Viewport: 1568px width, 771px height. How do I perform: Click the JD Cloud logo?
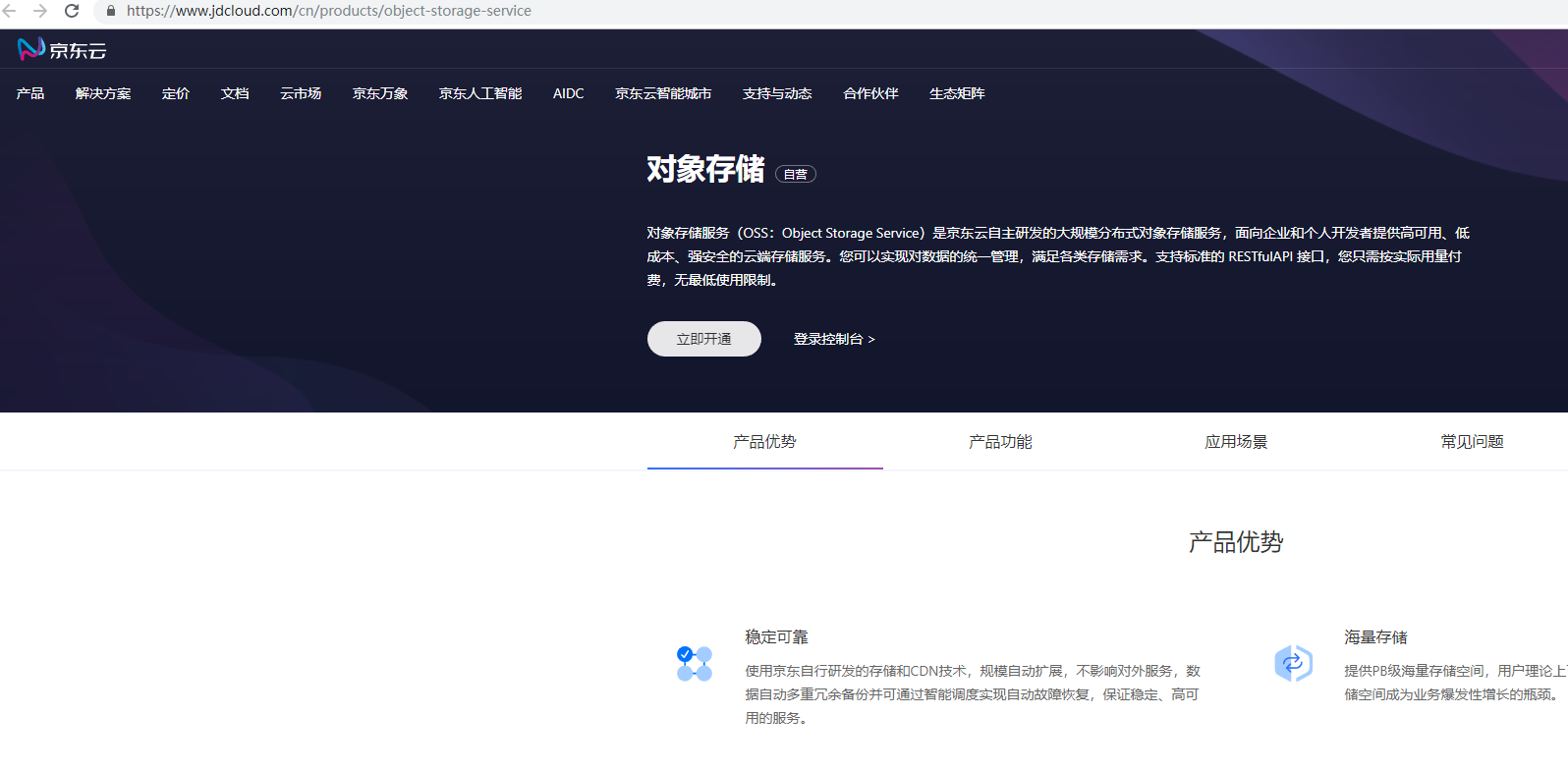tap(61, 49)
